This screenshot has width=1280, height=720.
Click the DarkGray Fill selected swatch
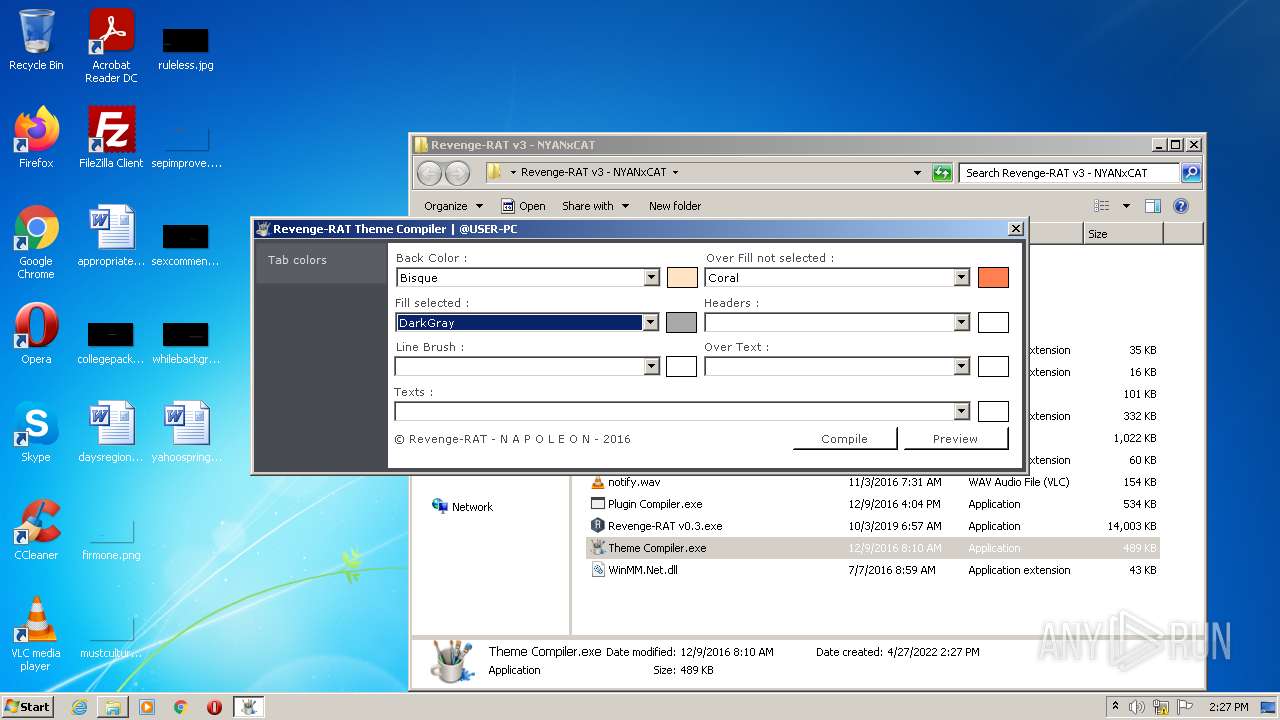[x=682, y=323]
